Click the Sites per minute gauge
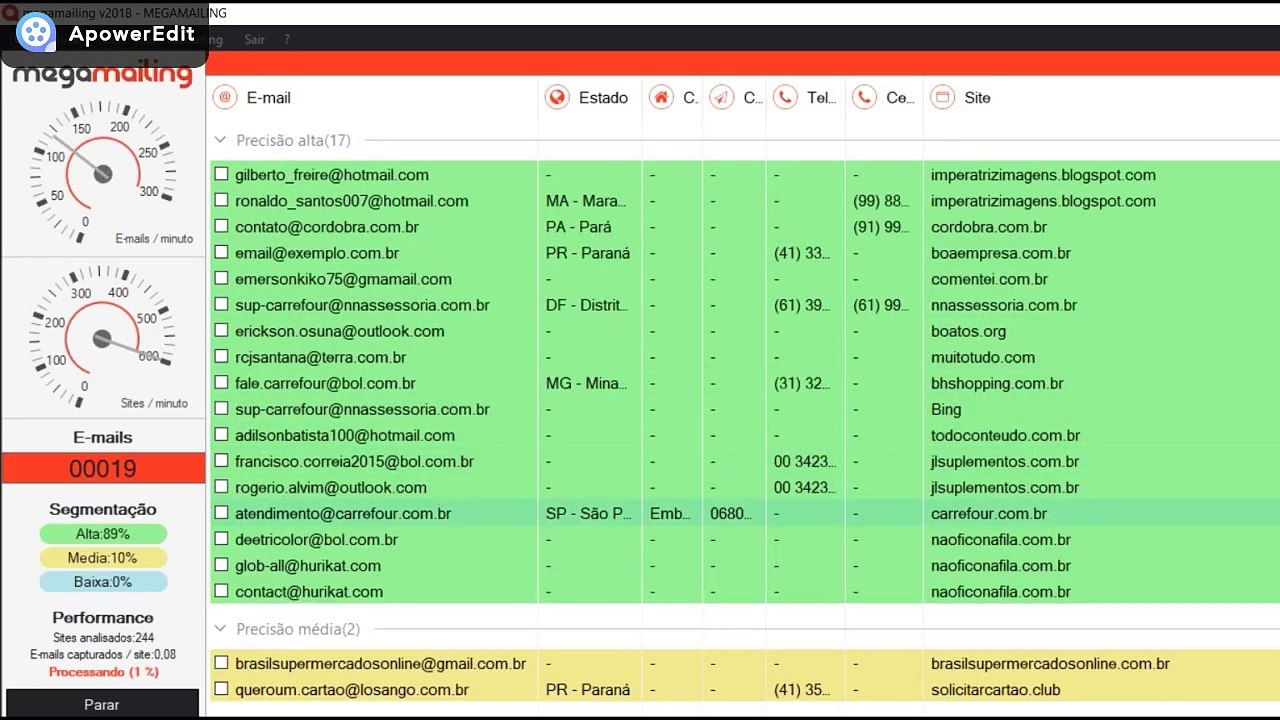Image resolution: width=1280 pixels, height=720 pixels. (102, 337)
